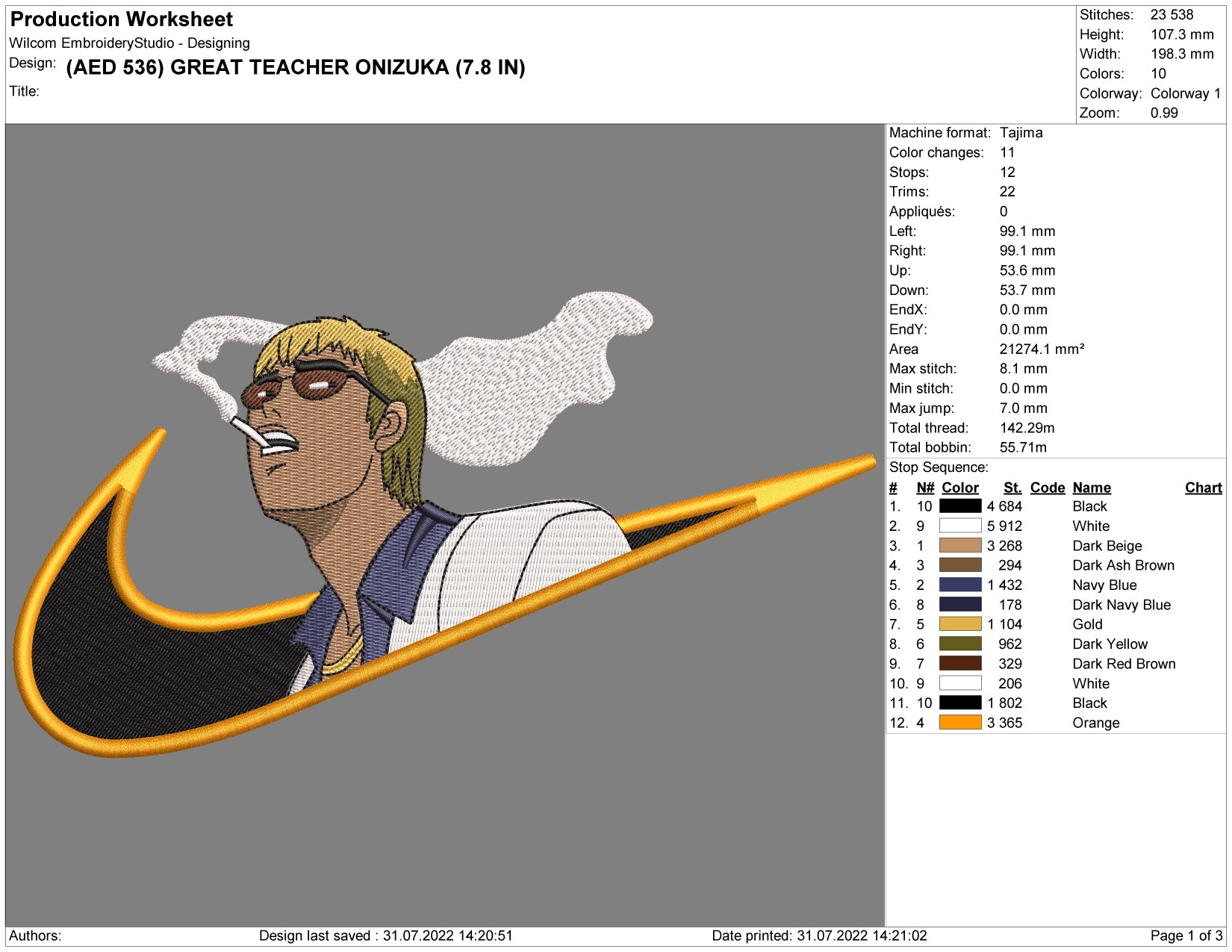The width and height of the screenshot is (1232, 952).
Task: Click the embroidery design preview image
Action: 445,525
